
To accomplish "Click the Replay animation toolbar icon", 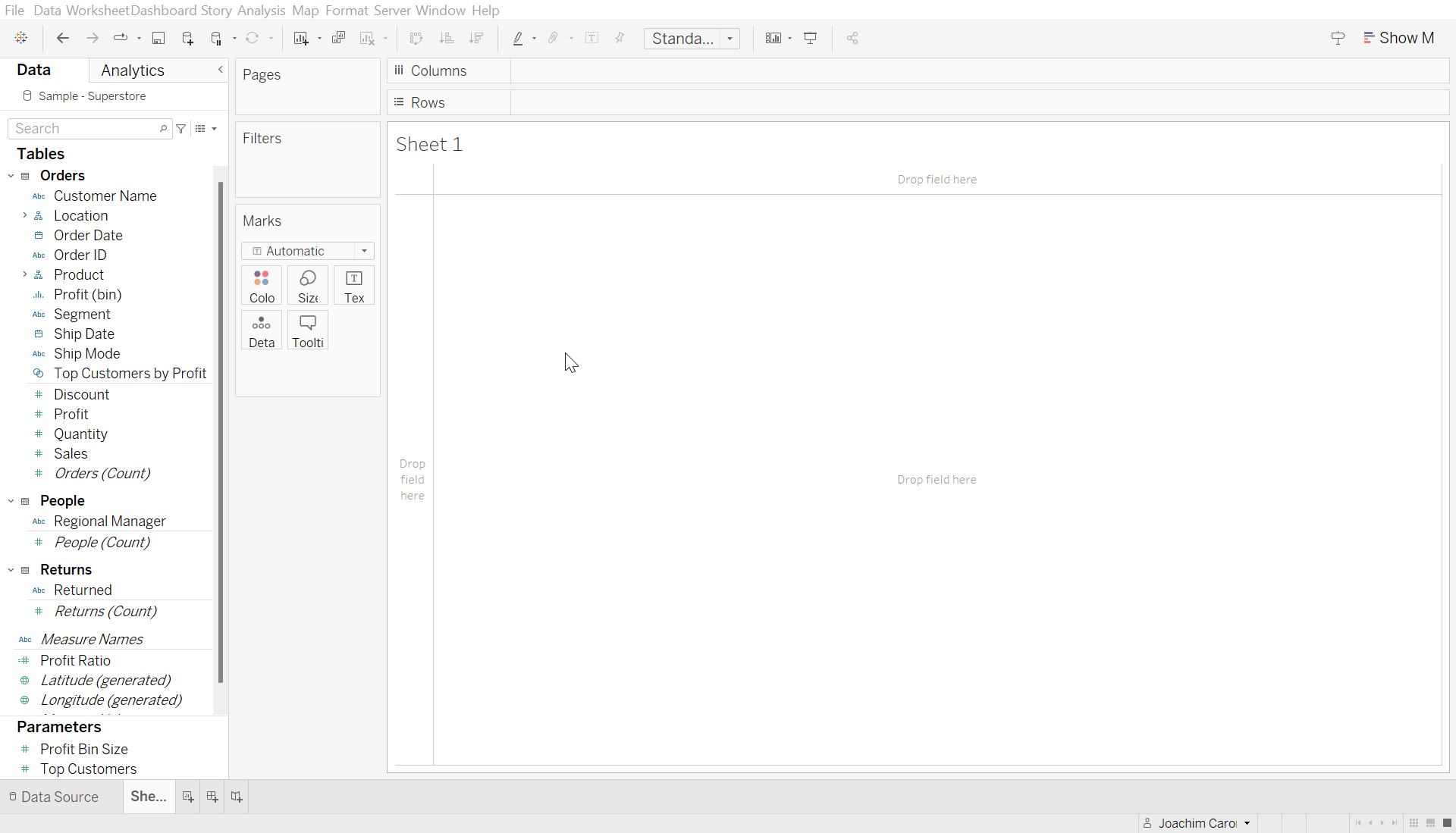I will (121, 38).
